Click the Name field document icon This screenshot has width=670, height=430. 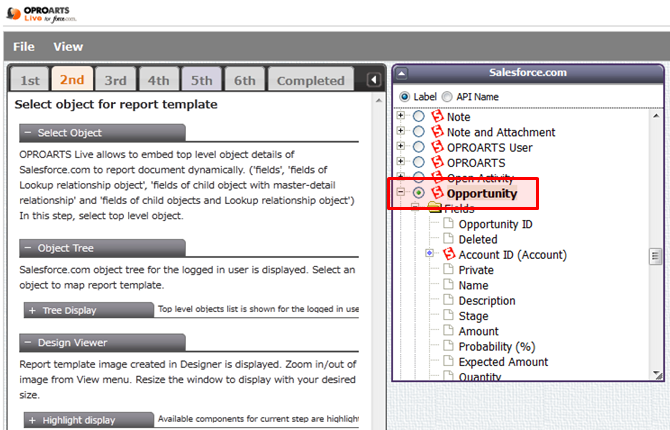click(x=448, y=284)
